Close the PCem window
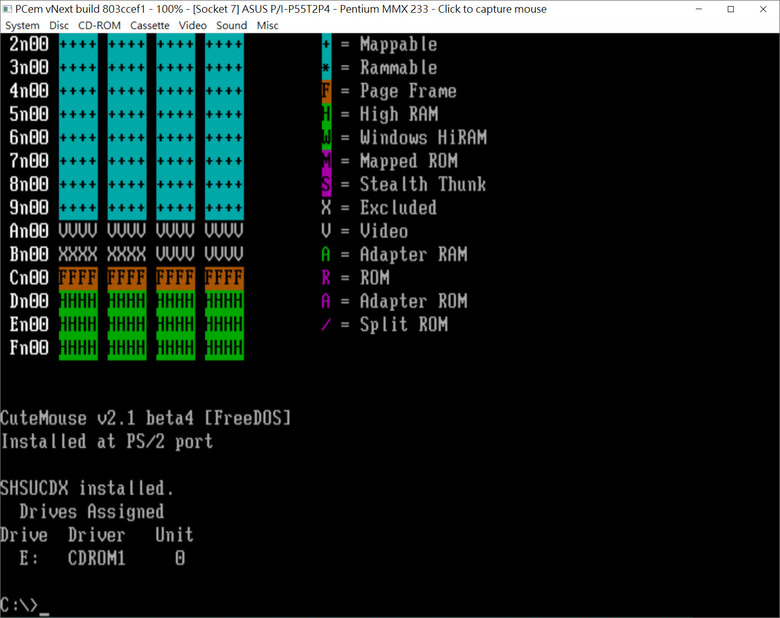The height and width of the screenshot is (618, 780). tap(763, 9)
